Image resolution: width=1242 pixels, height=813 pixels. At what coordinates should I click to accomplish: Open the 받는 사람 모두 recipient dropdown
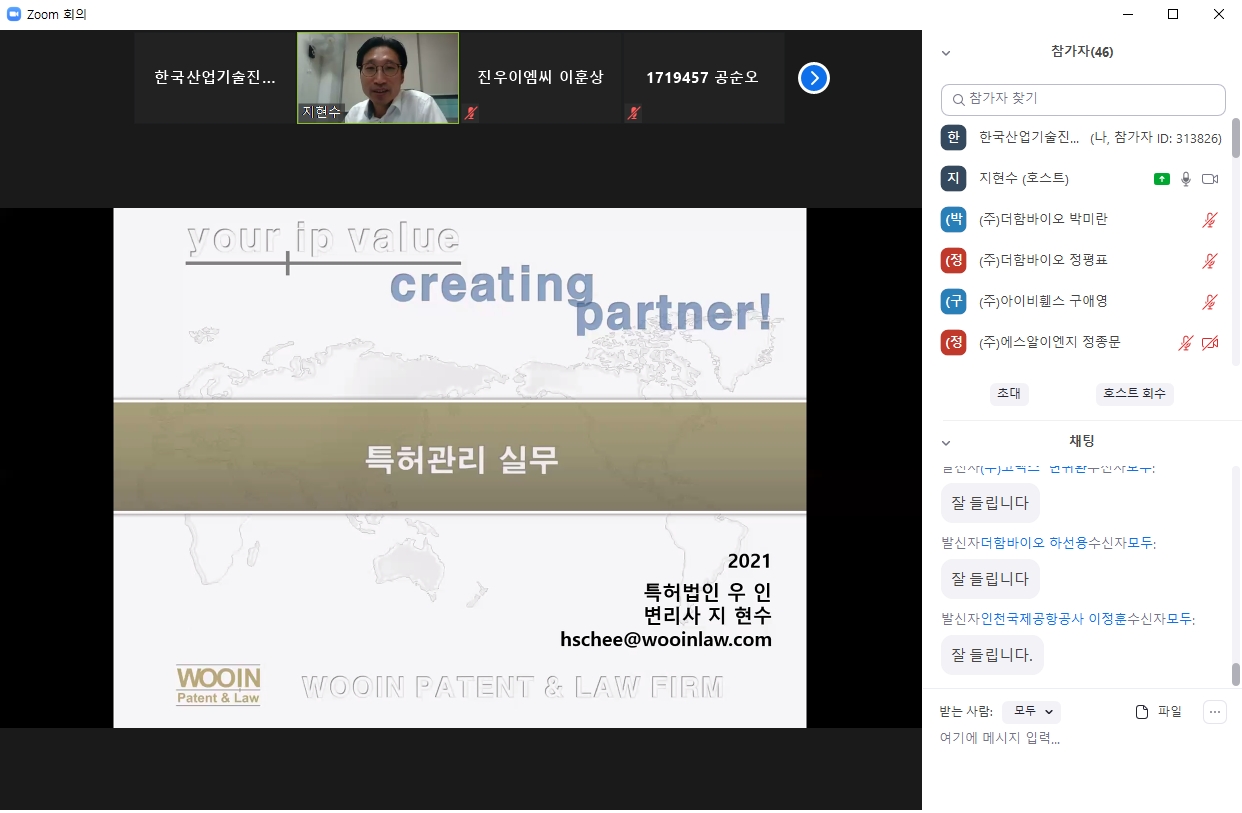coord(1031,712)
